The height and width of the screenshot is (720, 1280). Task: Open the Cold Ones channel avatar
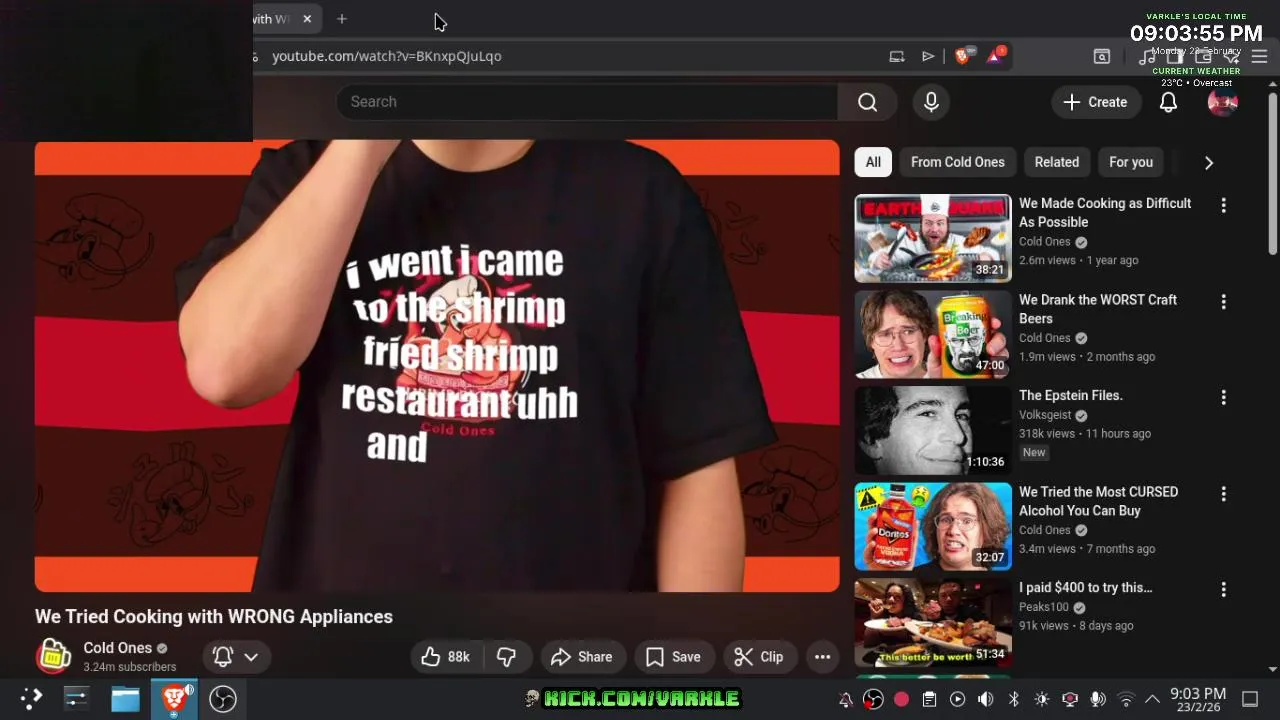pyautogui.click(x=53, y=656)
